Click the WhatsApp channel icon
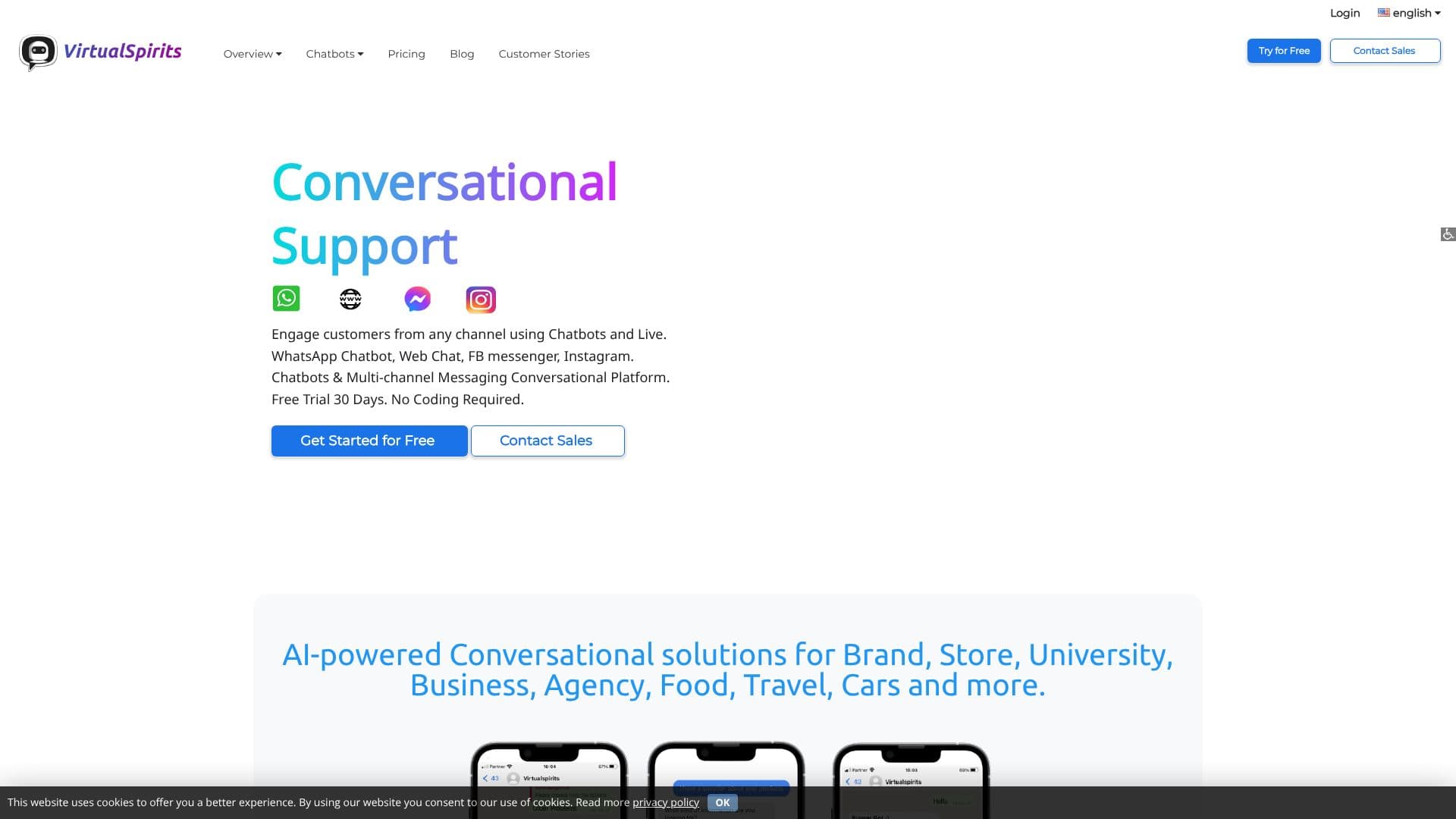 tap(286, 299)
